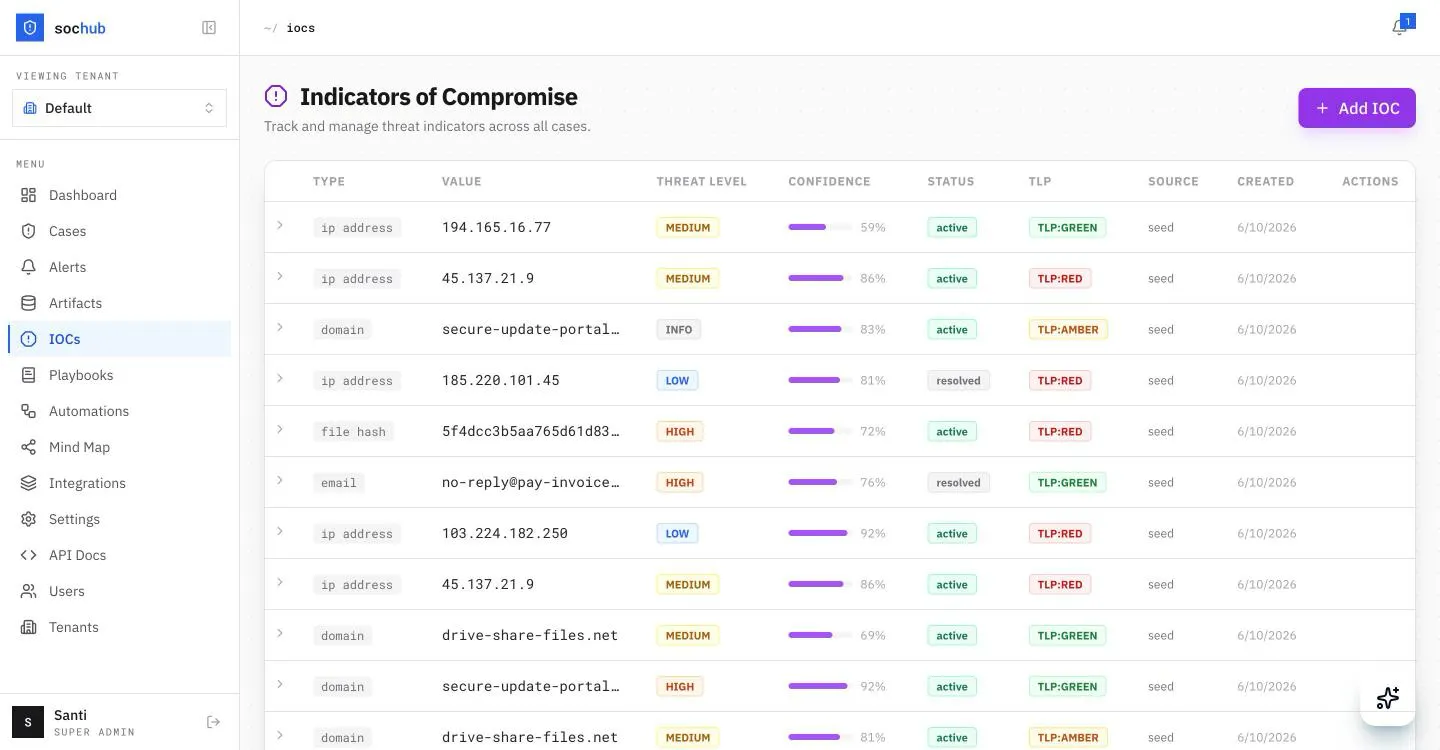This screenshot has width=1440, height=750.
Task: Click the value 194.165.16.77
Action: click(x=496, y=227)
